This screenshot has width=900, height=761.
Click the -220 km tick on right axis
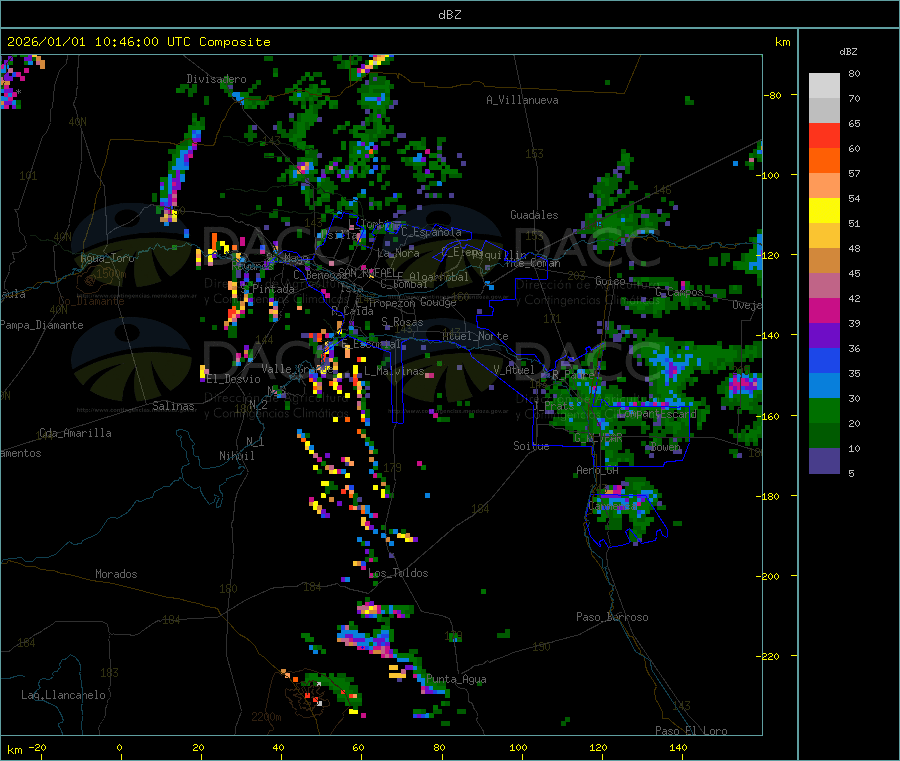click(771, 657)
